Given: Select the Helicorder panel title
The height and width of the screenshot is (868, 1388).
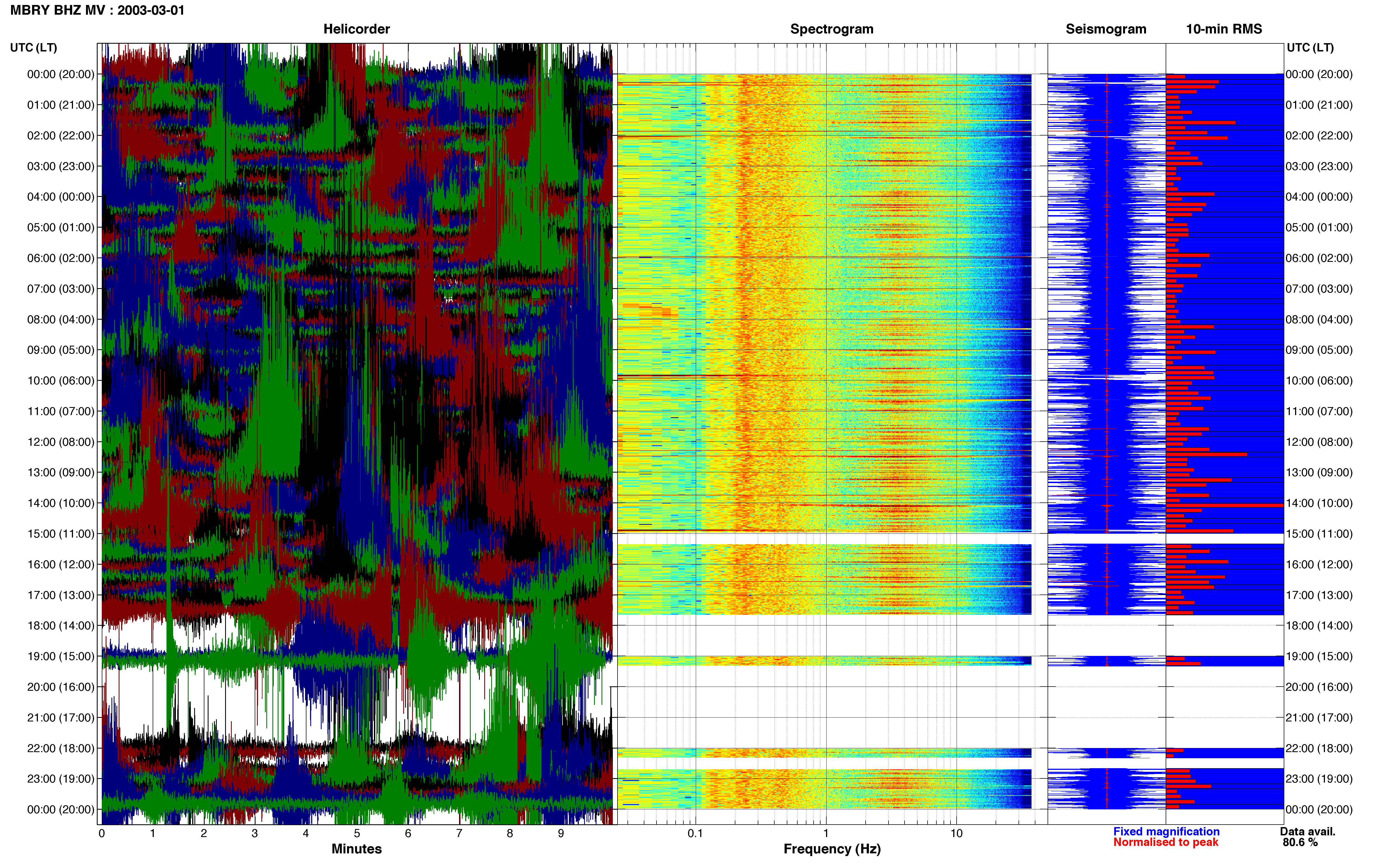Looking at the screenshot, I should pos(356,29).
